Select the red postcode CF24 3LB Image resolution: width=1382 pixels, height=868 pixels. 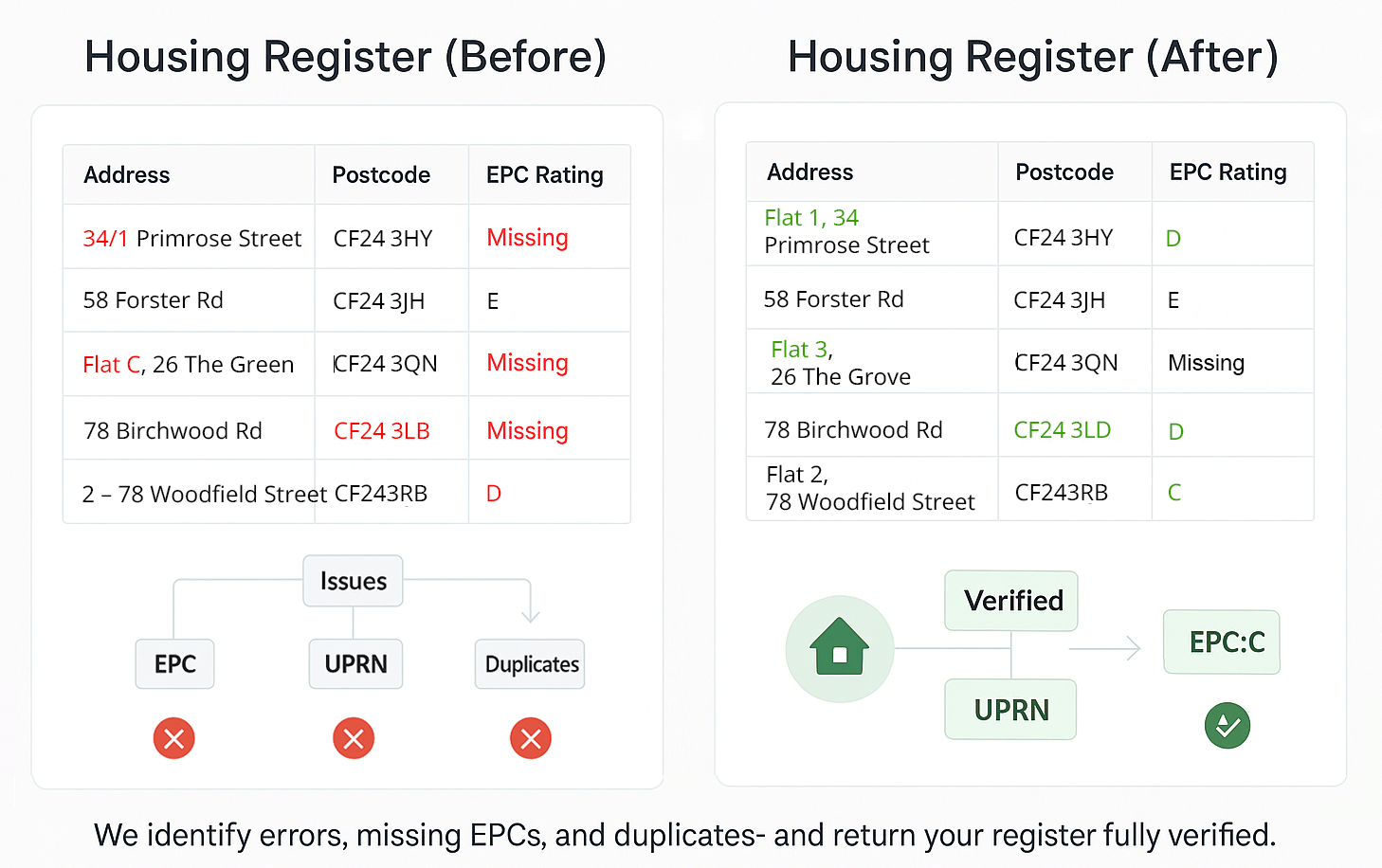click(382, 431)
